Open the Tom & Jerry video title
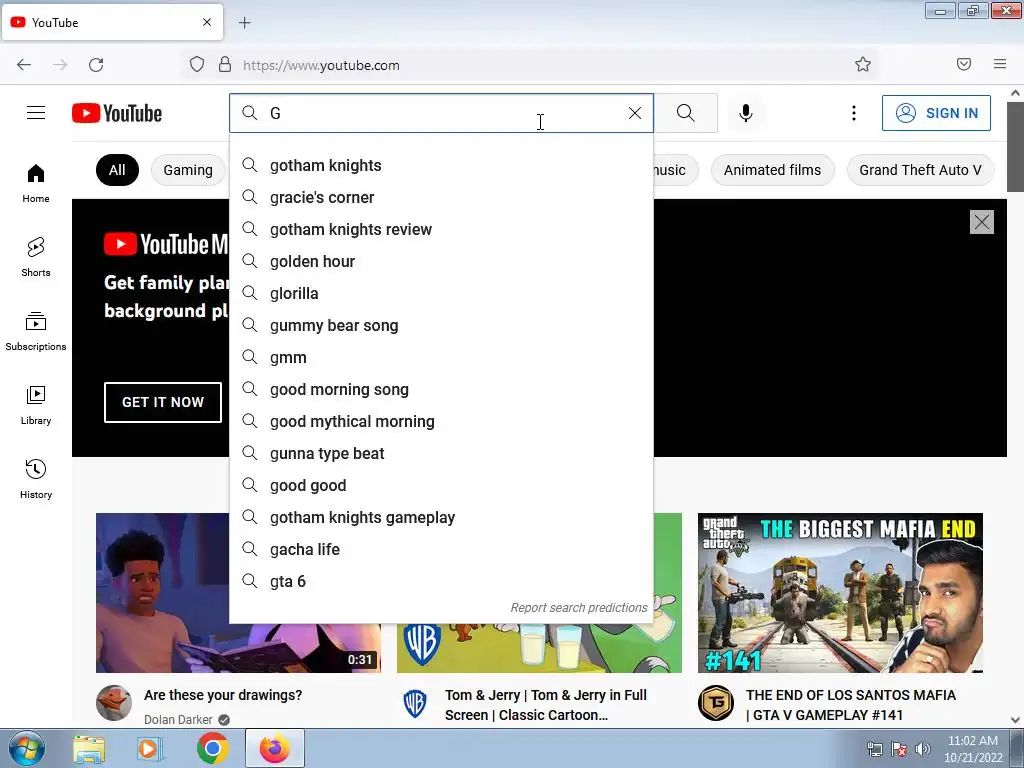Screen dimensions: 1024x768 point(546,705)
